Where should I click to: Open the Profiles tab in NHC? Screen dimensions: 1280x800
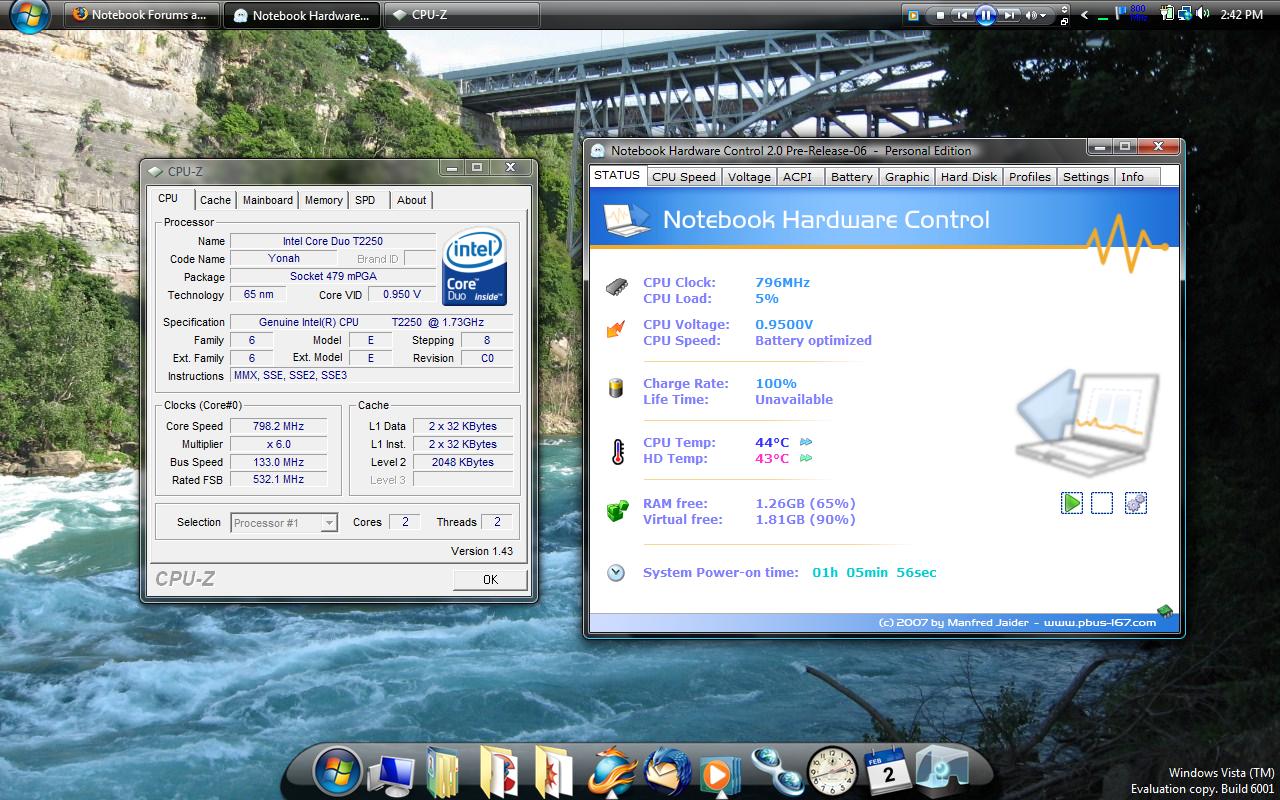click(x=1030, y=177)
